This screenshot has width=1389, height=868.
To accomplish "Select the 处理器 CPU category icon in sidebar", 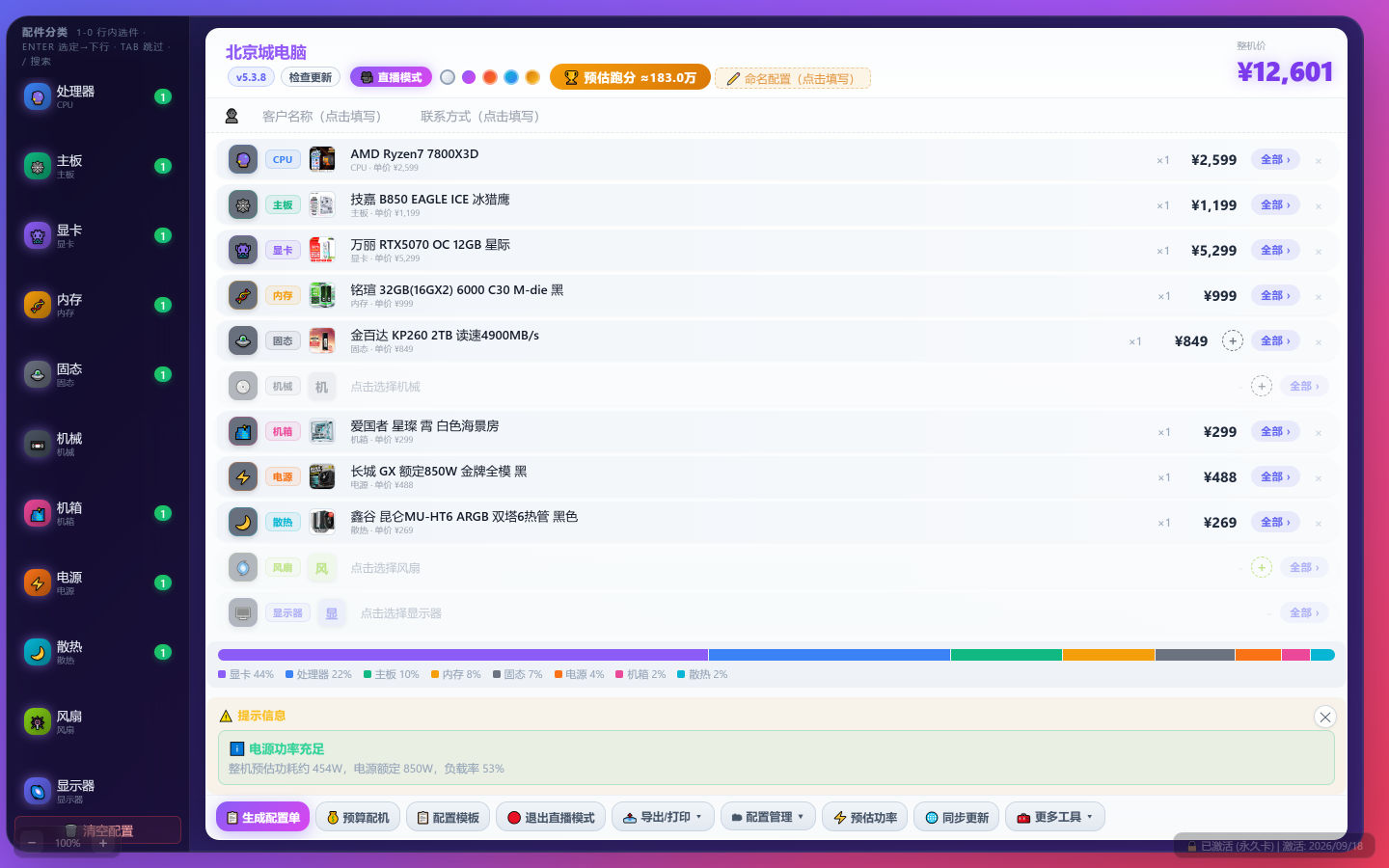I will click(x=38, y=96).
